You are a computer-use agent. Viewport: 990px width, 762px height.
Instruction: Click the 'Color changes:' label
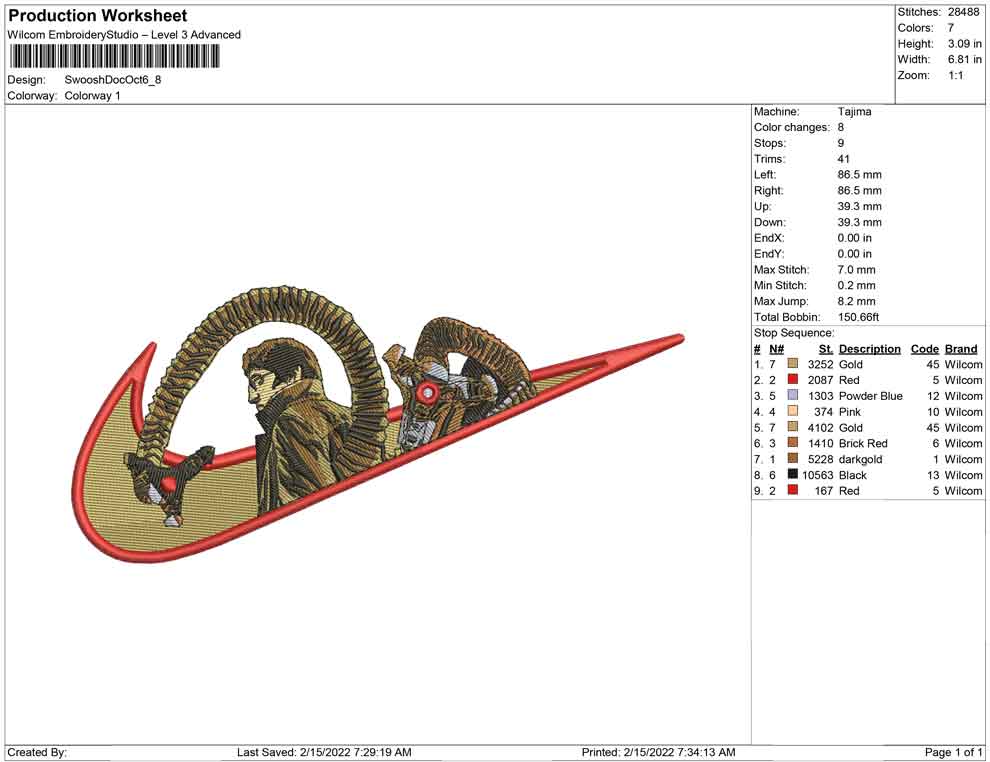pyautogui.click(x=792, y=128)
